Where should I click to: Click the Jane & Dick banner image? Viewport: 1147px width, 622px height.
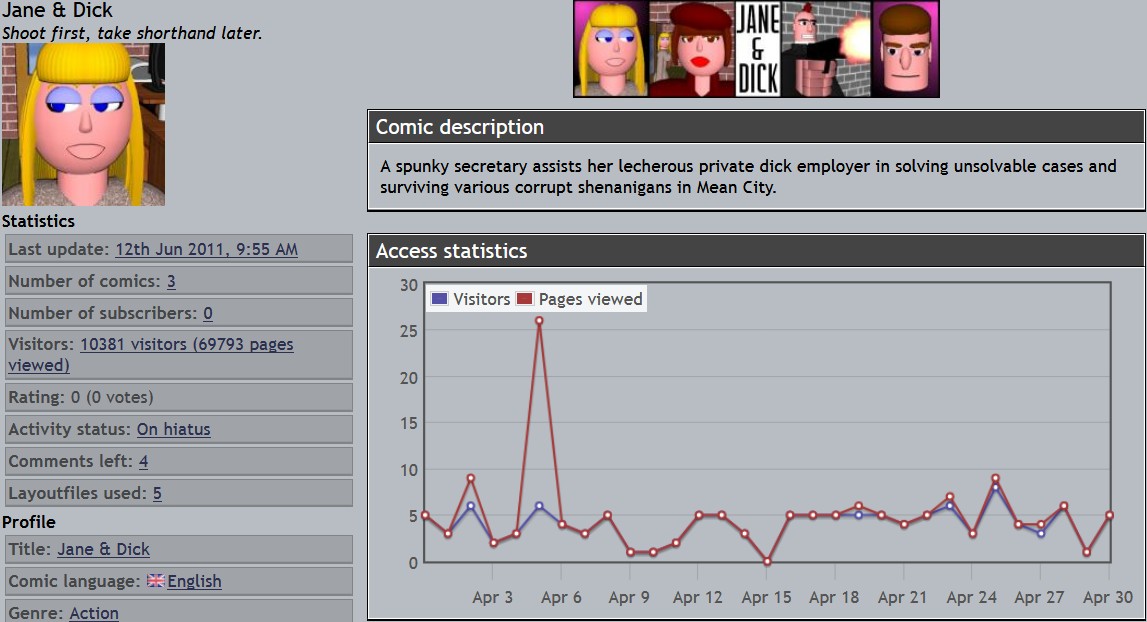click(756, 49)
